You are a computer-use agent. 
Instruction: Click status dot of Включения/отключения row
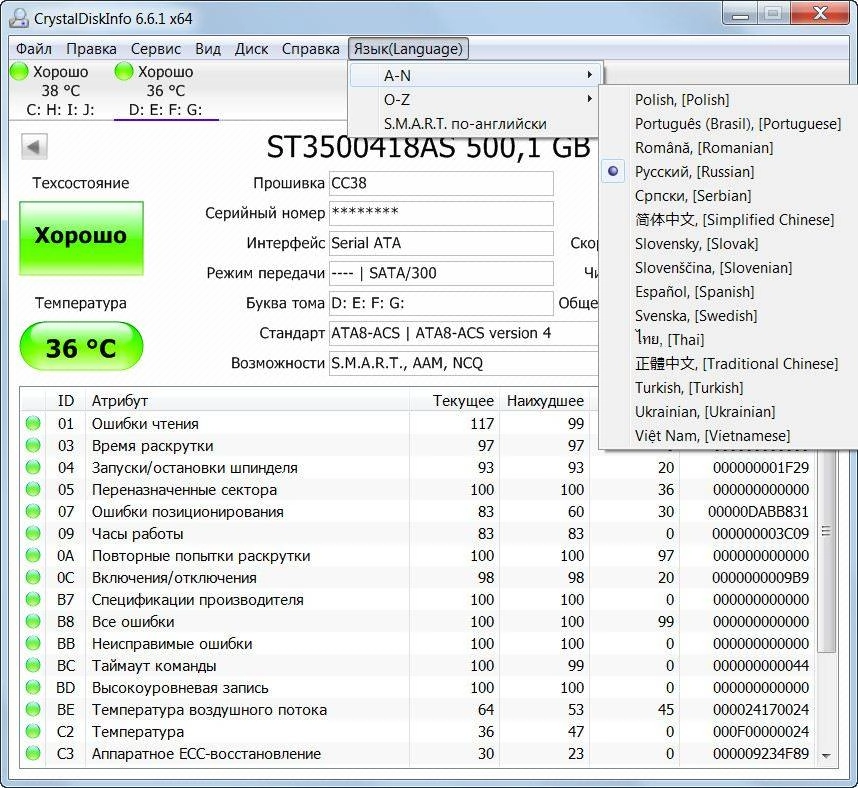pos(33,577)
